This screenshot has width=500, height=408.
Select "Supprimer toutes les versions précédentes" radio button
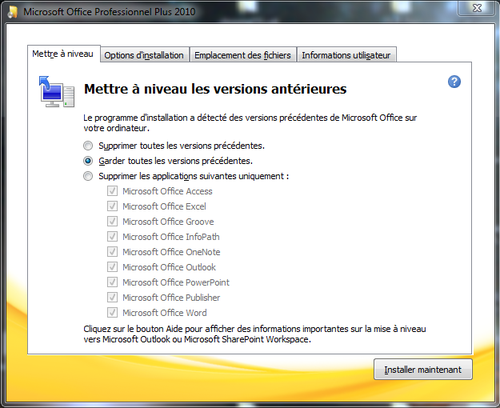coord(88,146)
